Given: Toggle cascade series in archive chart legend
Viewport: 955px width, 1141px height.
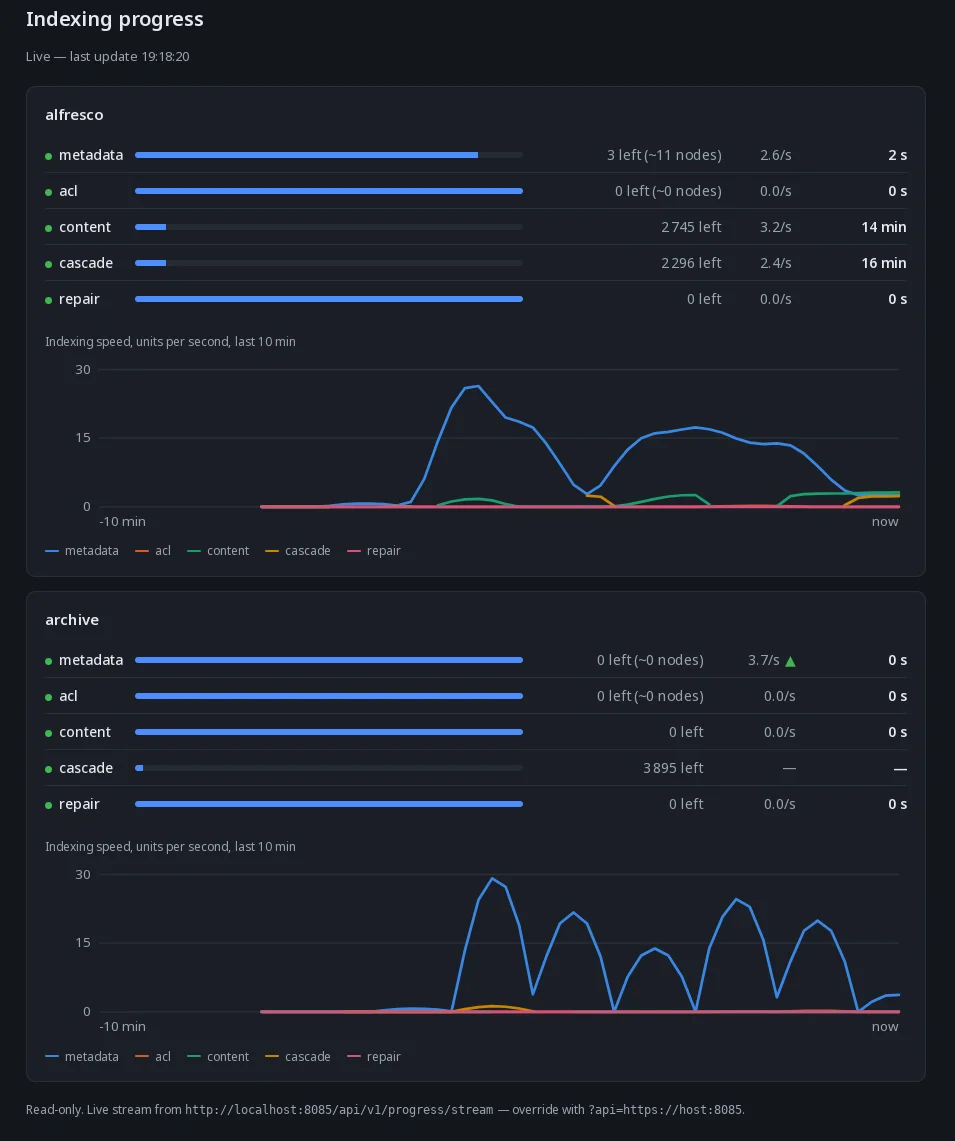Looking at the screenshot, I should [298, 1057].
